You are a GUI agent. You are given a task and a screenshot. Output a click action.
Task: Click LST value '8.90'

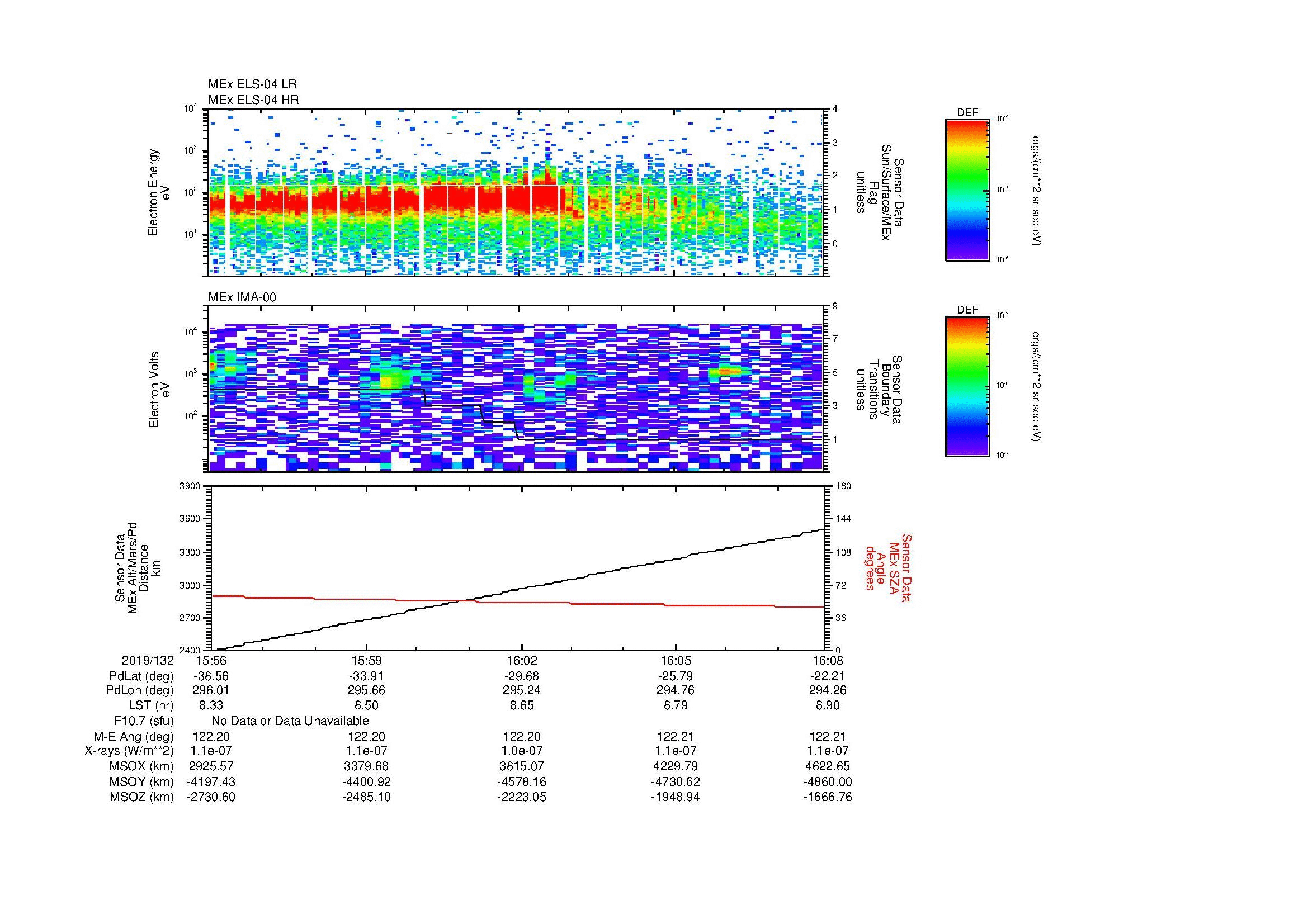828,705
